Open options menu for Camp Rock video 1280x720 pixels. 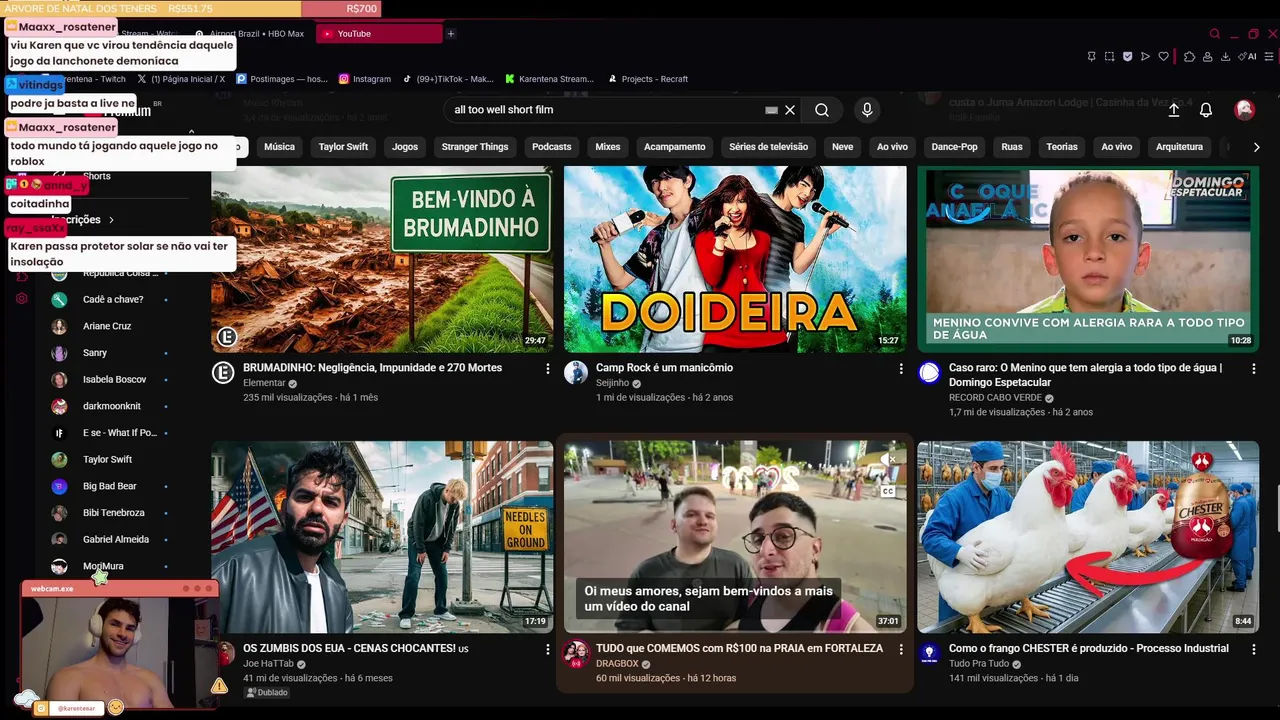click(900, 369)
